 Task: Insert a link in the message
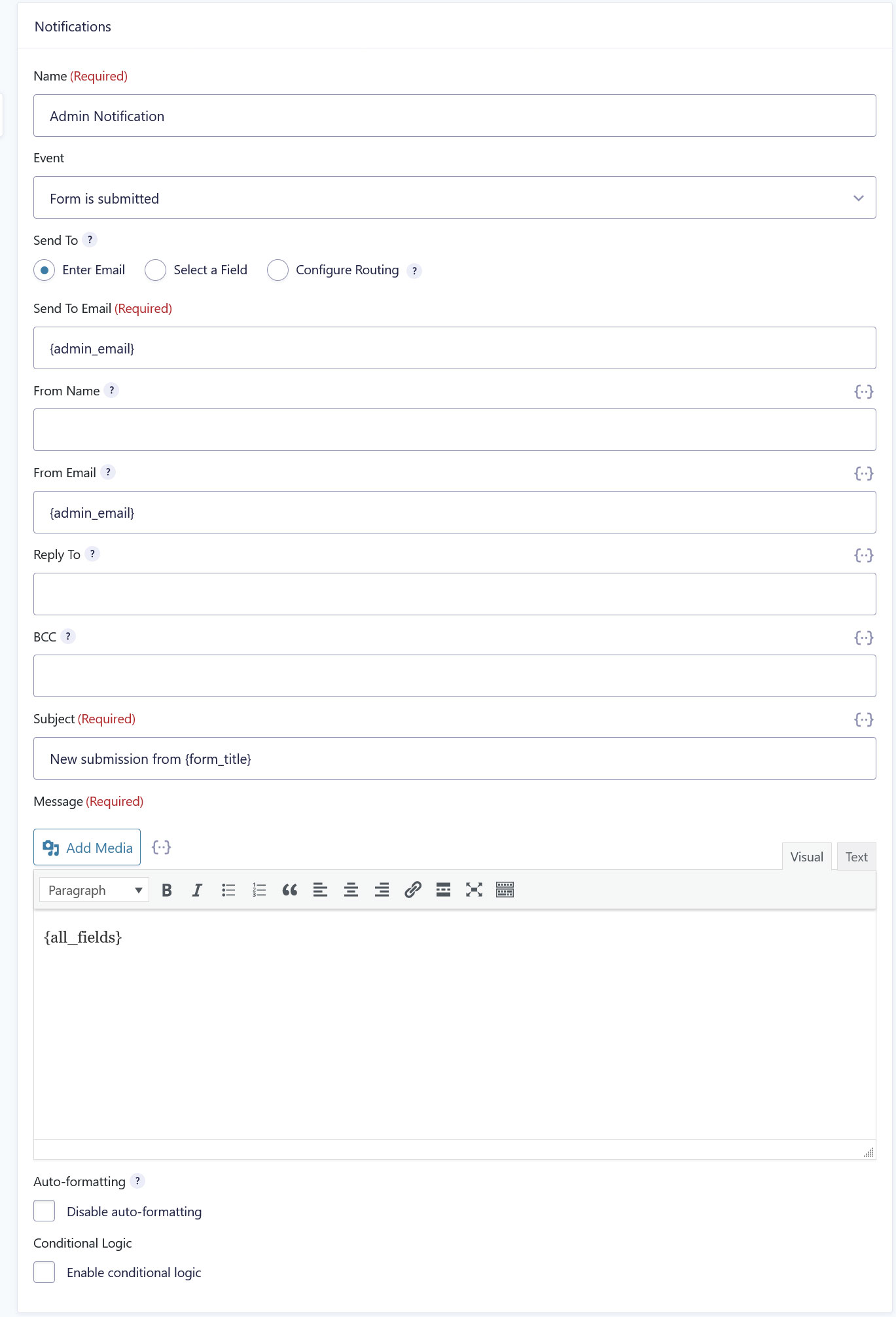click(412, 890)
